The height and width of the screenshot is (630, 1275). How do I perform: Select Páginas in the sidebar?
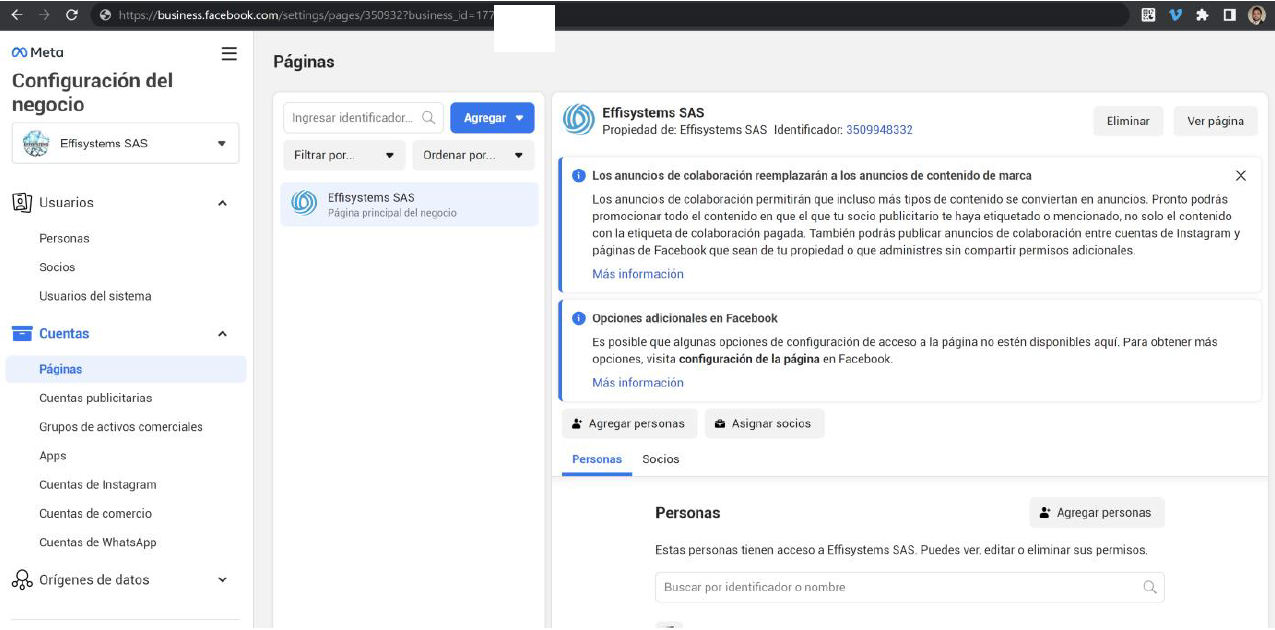coord(126,369)
